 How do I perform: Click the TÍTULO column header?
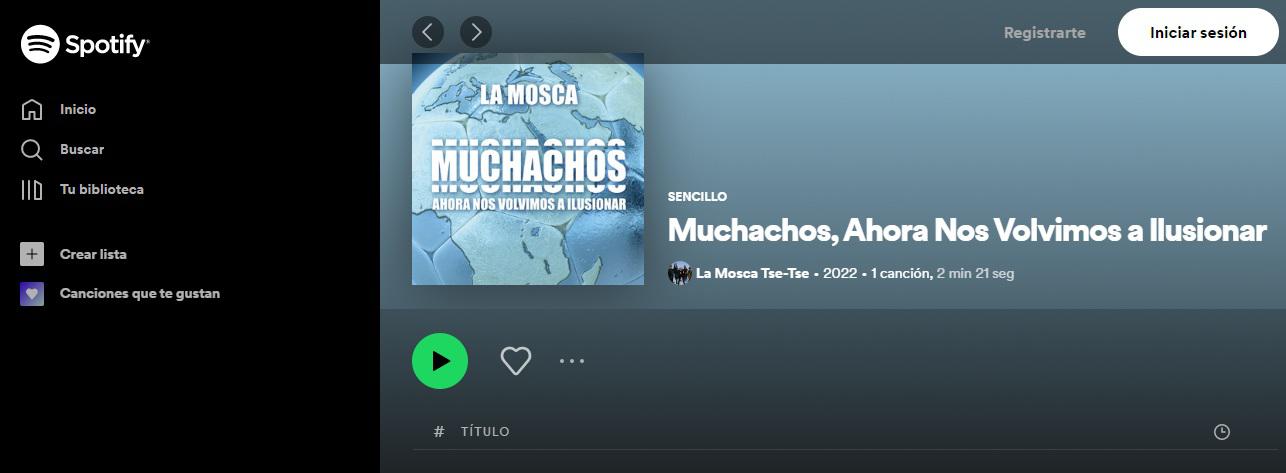485,432
